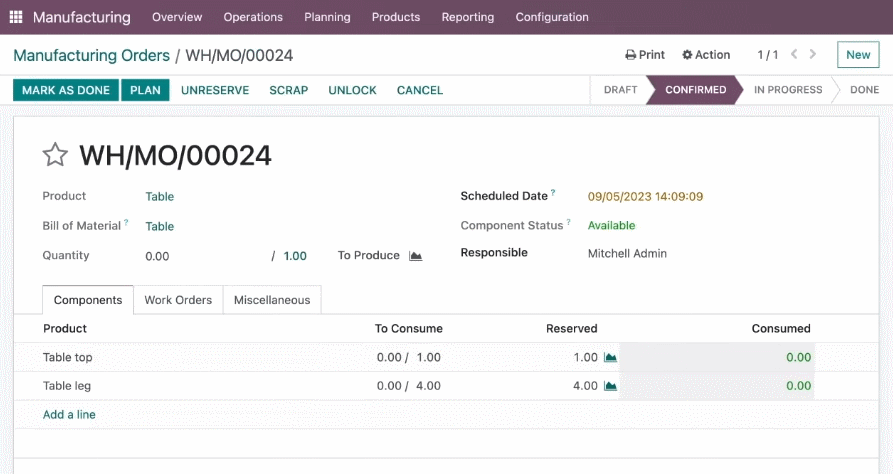Show Component Status help question mark
This screenshot has height=474, width=893.
tap(568, 222)
